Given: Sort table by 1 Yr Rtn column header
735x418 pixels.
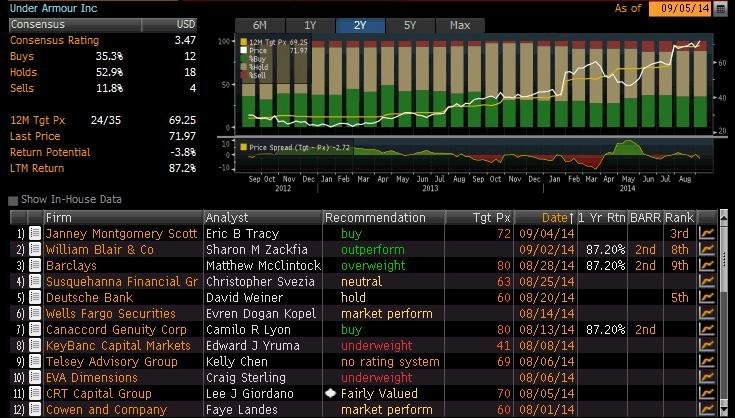Looking at the screenshot, I should 602,217.
